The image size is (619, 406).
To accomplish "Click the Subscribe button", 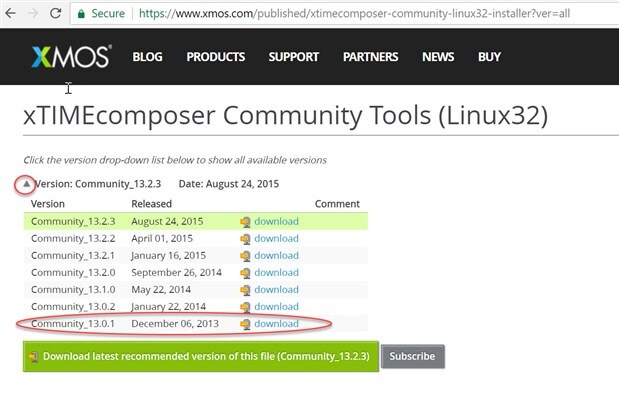I will [413, 356].
